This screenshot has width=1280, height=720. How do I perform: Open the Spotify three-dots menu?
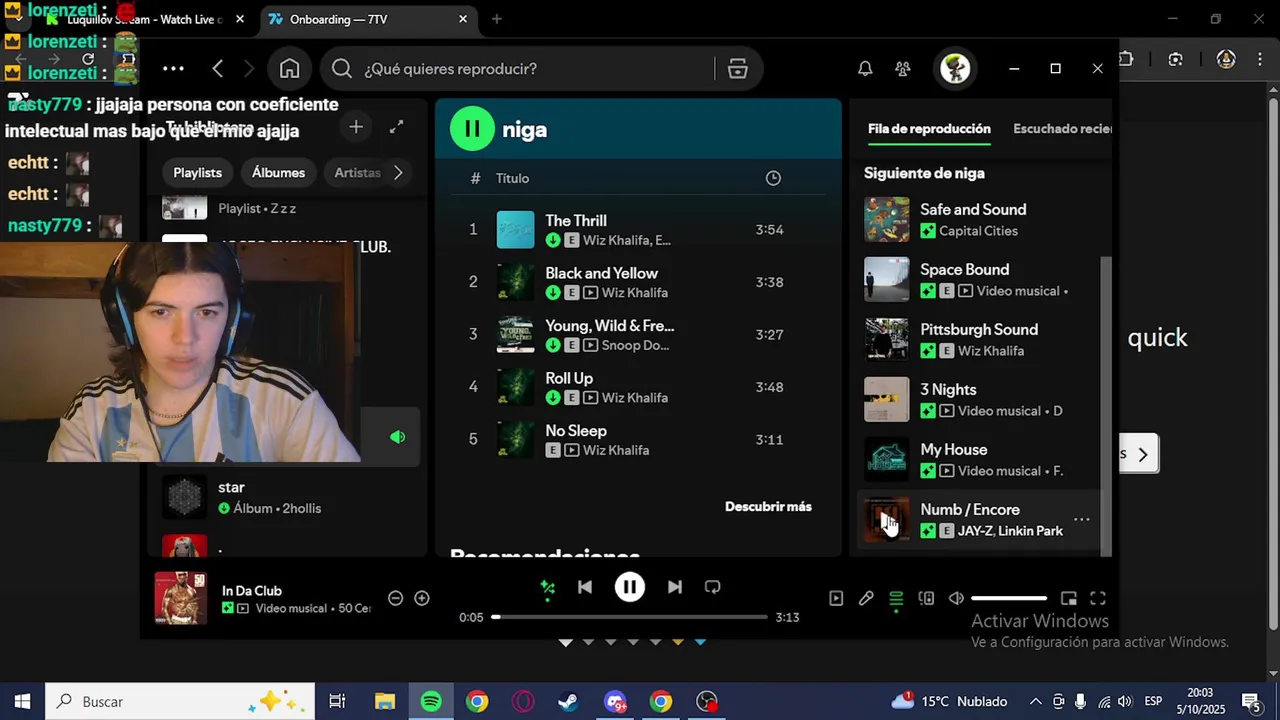(173, 69)
